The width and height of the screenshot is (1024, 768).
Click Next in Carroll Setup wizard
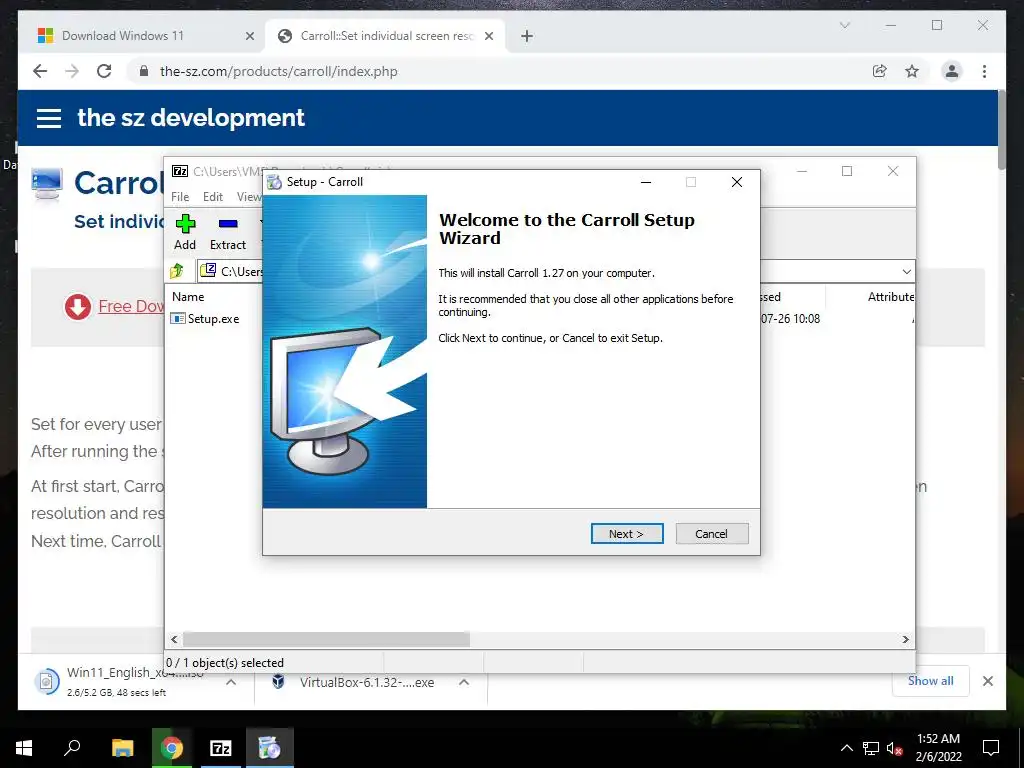click(x=626, y=534)
